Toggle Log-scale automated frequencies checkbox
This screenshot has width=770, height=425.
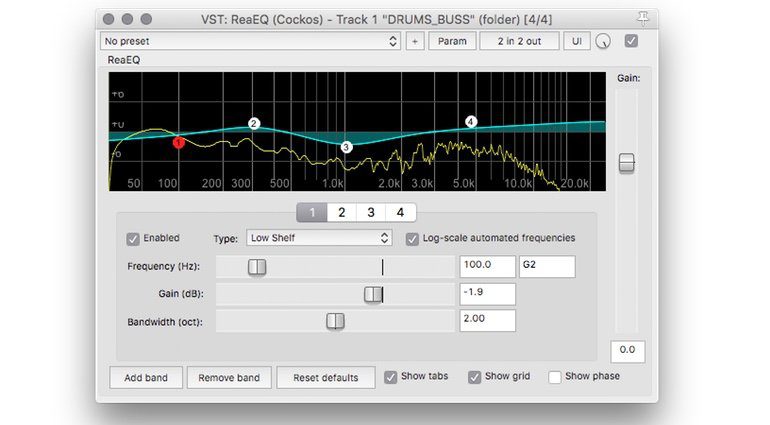pos(412,239)
